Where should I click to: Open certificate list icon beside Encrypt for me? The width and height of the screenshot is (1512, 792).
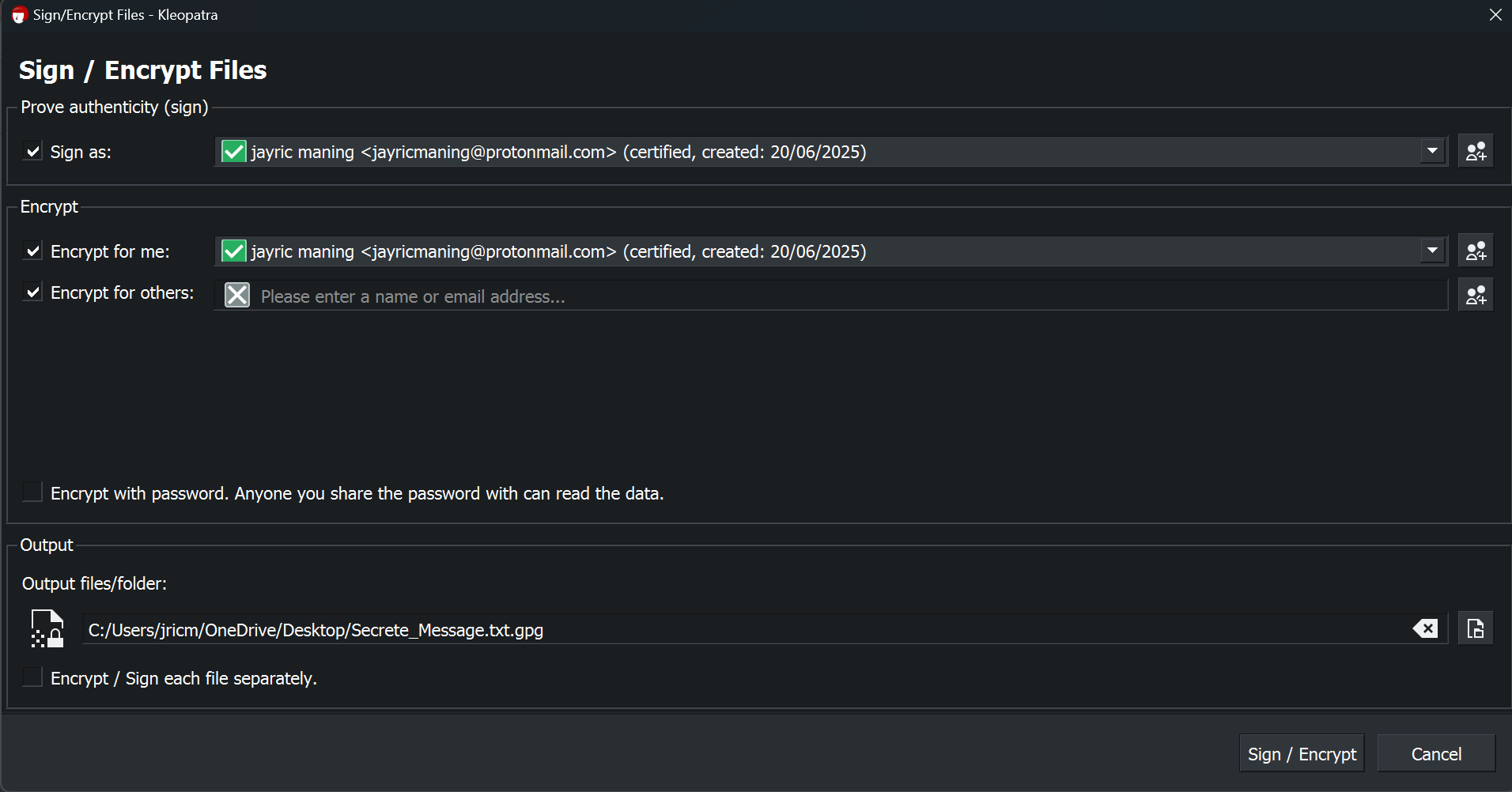[x=1476, y=251]
